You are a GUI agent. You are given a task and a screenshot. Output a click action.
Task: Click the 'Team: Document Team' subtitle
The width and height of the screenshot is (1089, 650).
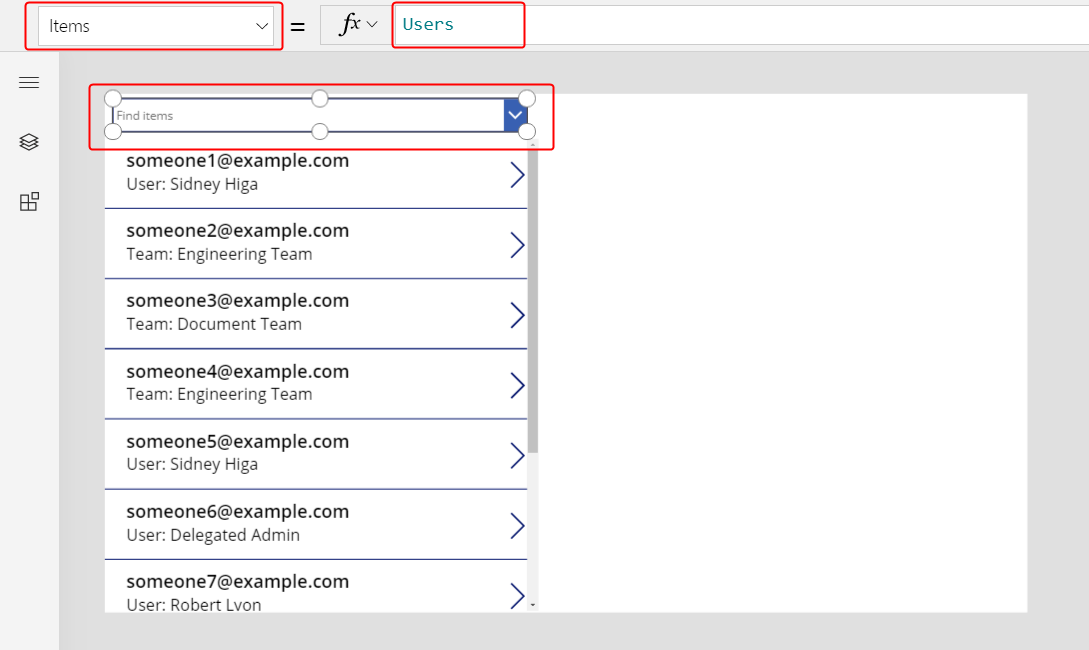point(214,324)
